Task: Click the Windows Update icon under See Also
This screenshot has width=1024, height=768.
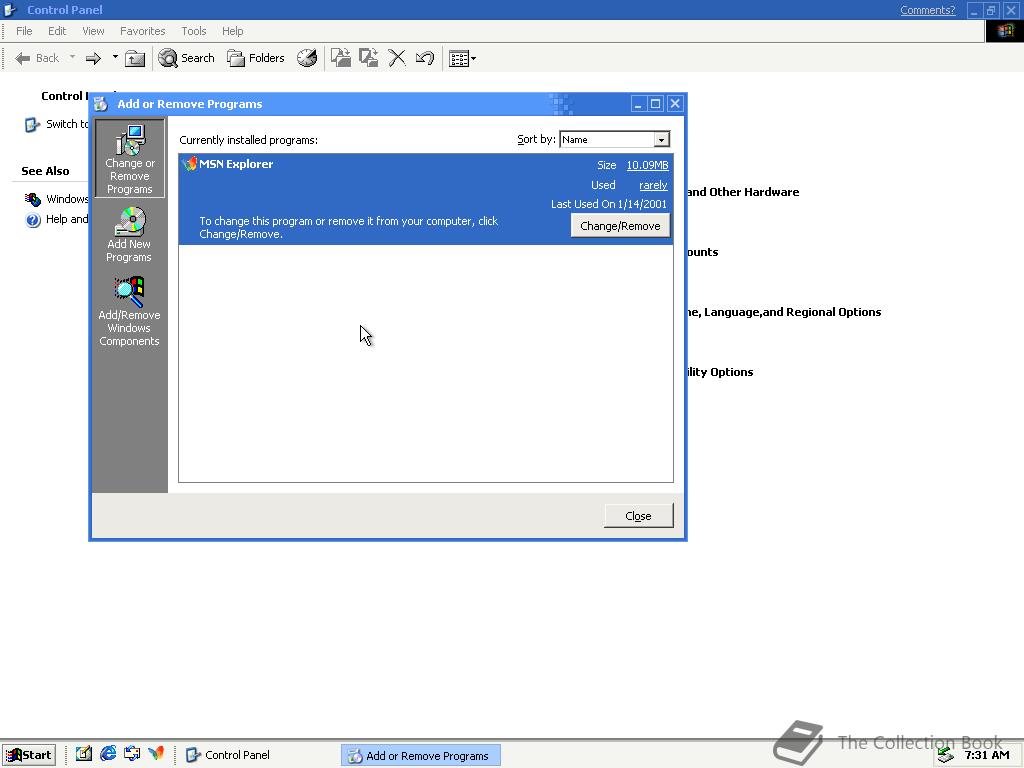Action: 33,199
